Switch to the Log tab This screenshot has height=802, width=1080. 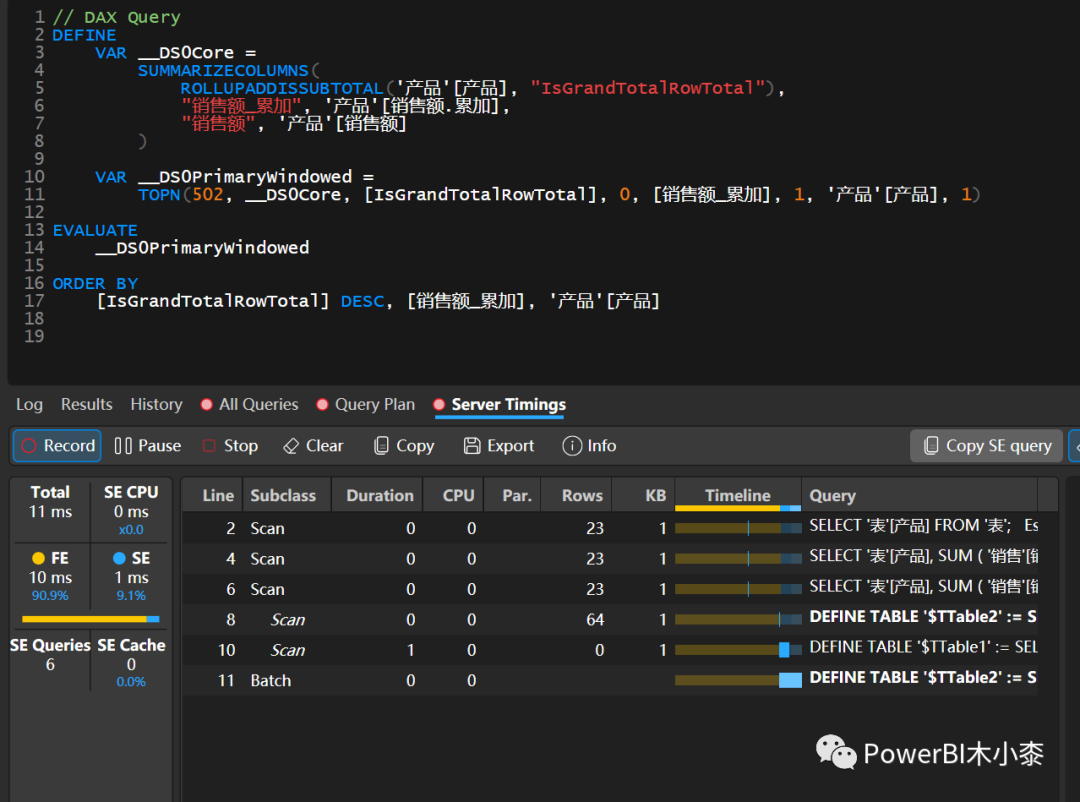click(x=30, y=404)
